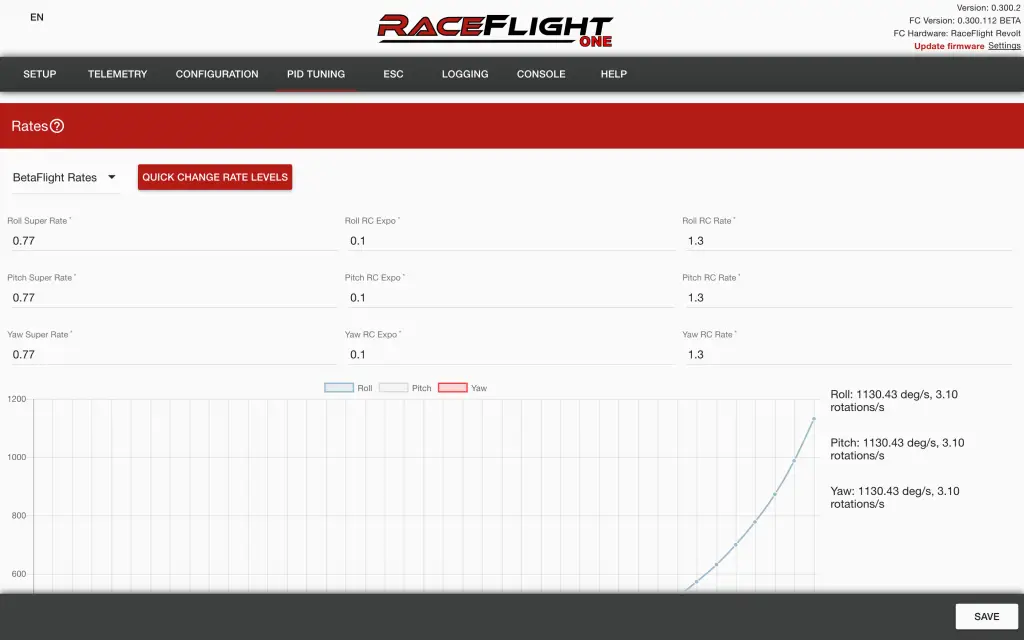Viewport: 1024px width, 640px height.
Task: Click the RaceFlight One logo
Action: (x=497, y=30)
